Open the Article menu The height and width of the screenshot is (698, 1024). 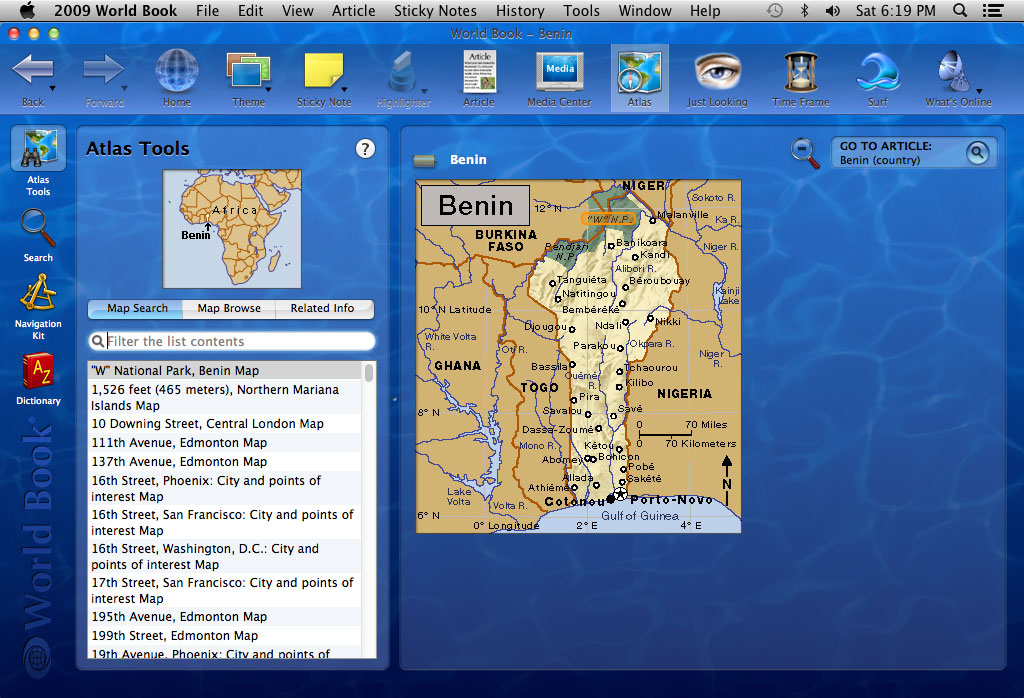(353, 10)
